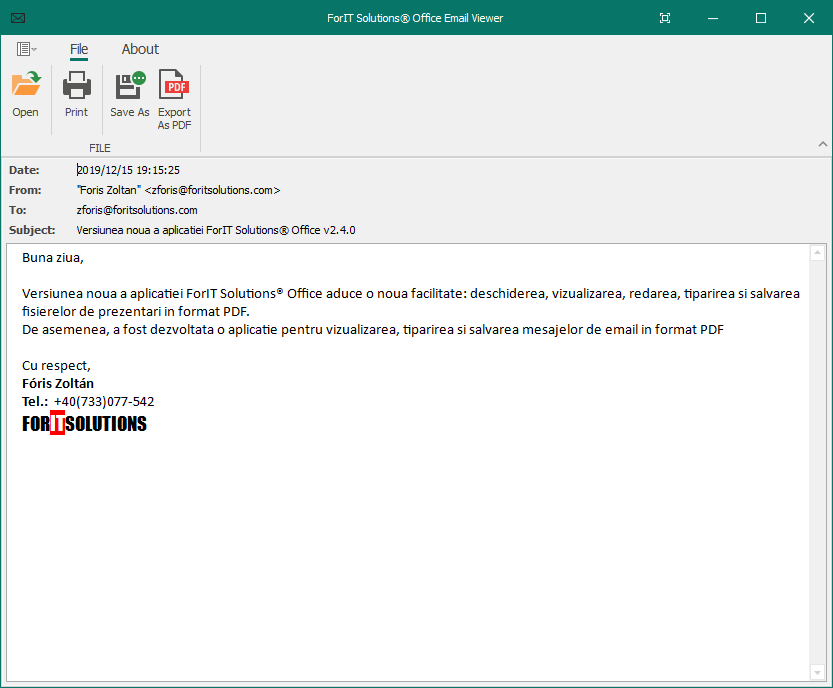The width and height of the screenshot is (833, 688).
Task: Print the current email message
Action: point(76,94)
